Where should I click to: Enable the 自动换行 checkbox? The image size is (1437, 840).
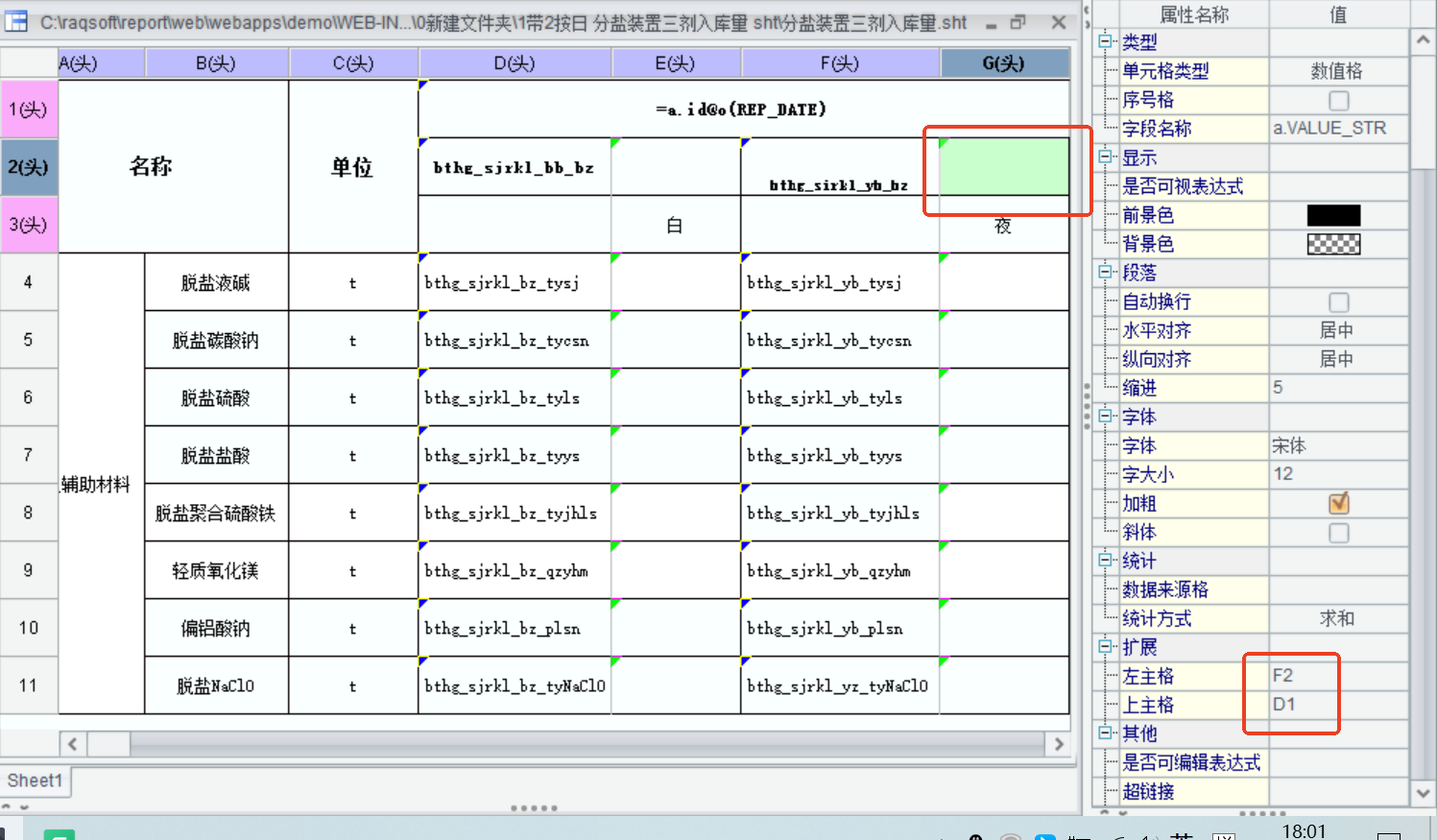tap(1338, 301)
